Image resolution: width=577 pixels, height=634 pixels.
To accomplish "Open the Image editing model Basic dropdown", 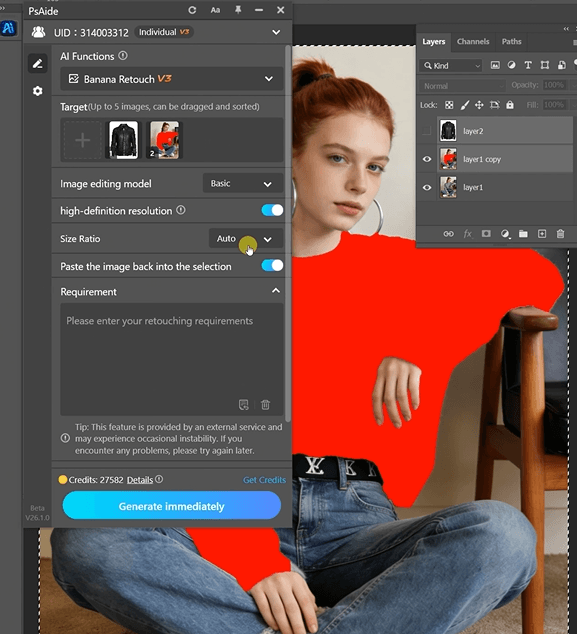I will [x=243, y=184].
